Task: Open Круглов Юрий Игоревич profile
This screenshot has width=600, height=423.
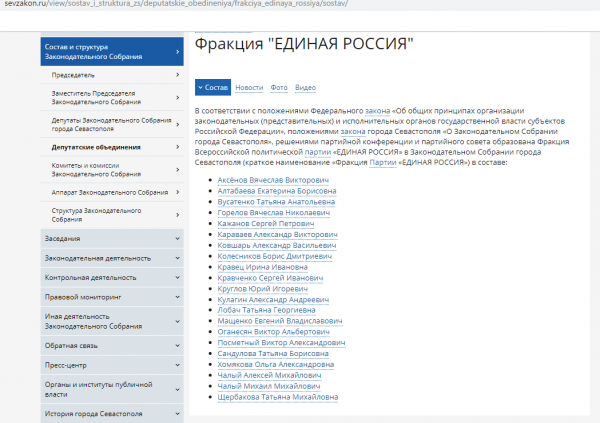Action: pyautogui.click(x=262, y=289)
